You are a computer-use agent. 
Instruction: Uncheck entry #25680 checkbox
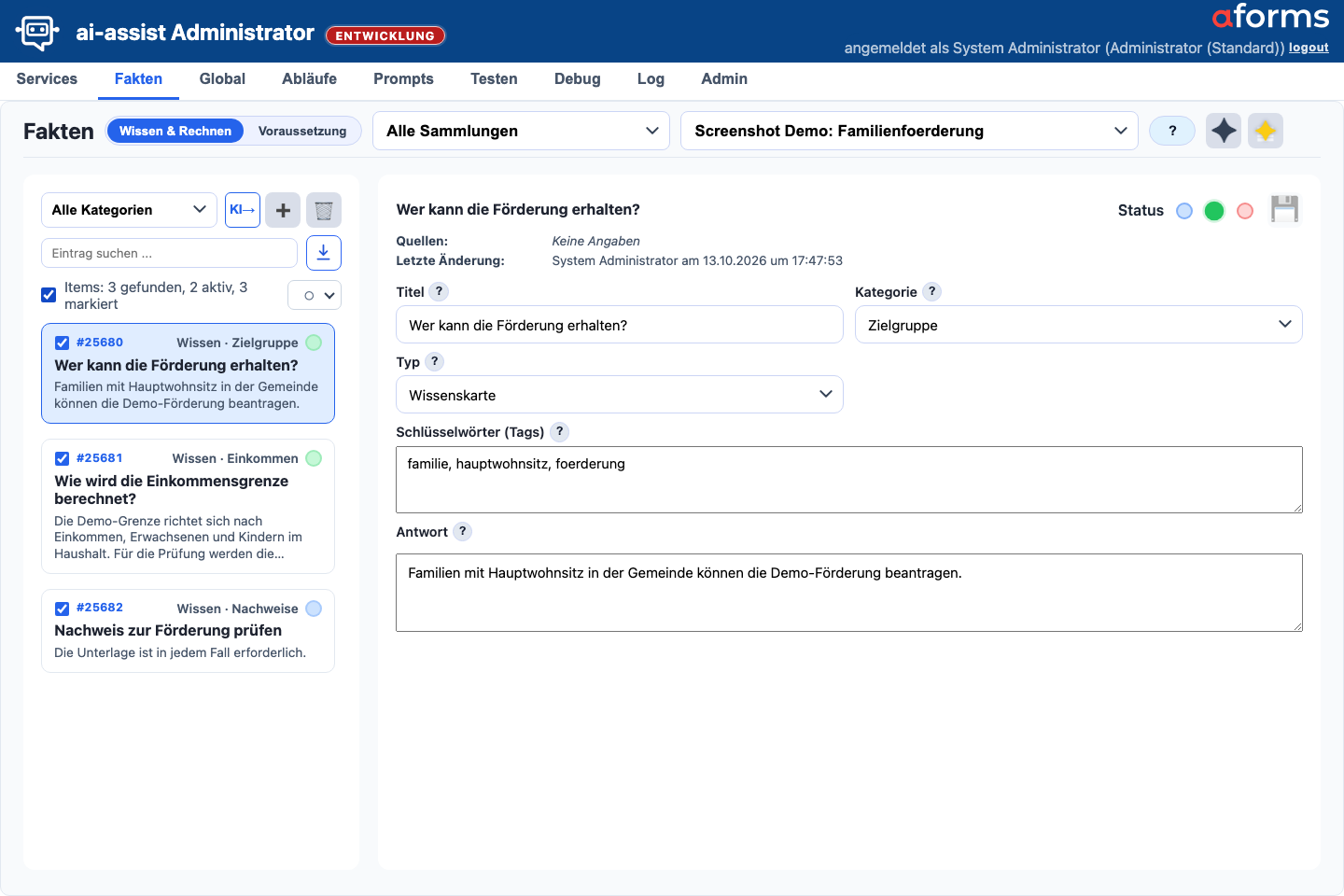pos(62,343)
